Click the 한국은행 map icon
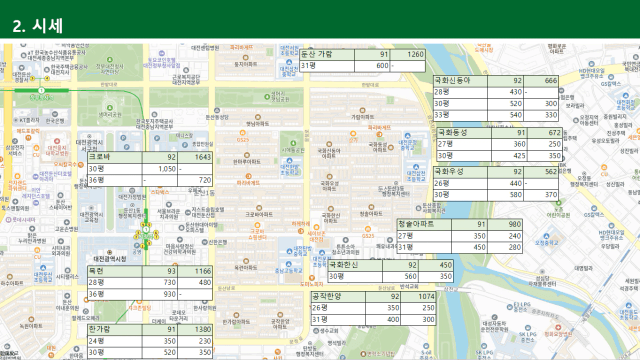Screen dimensions: 640x360 (x=55, y=114)
